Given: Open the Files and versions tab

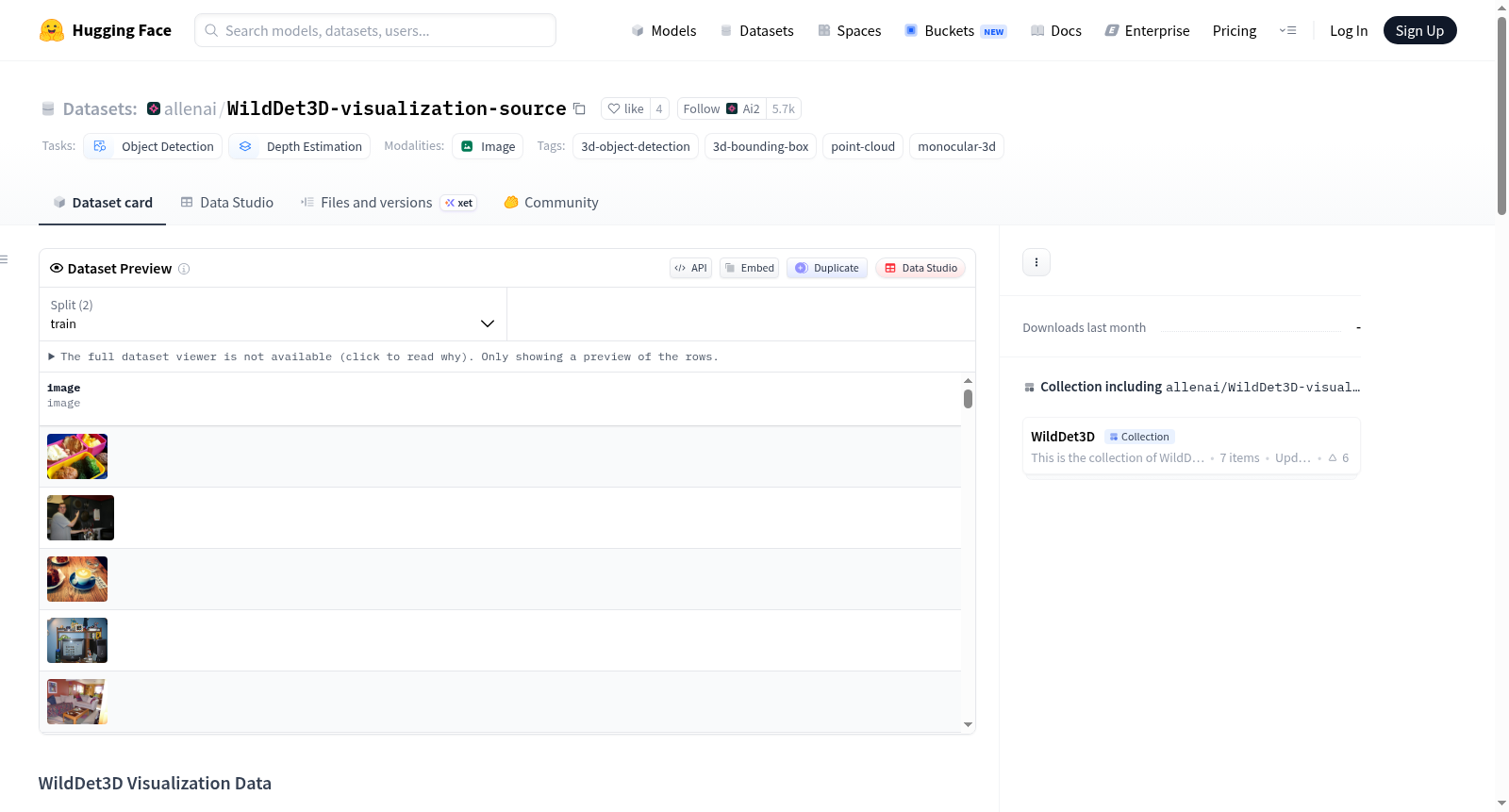Looking at the screenshot, I should (389, 203).
